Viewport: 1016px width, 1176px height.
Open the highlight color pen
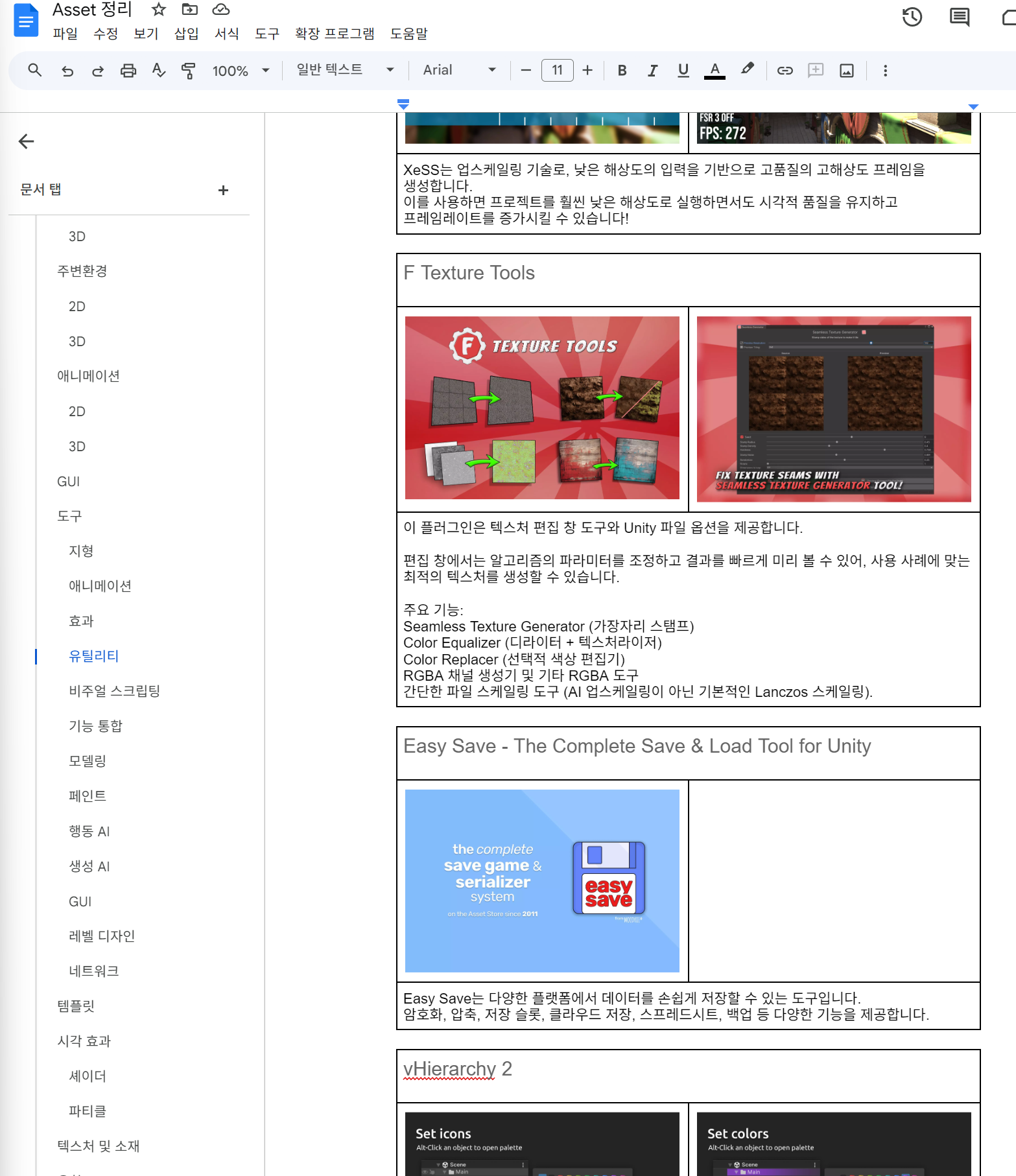pos(748,69)
